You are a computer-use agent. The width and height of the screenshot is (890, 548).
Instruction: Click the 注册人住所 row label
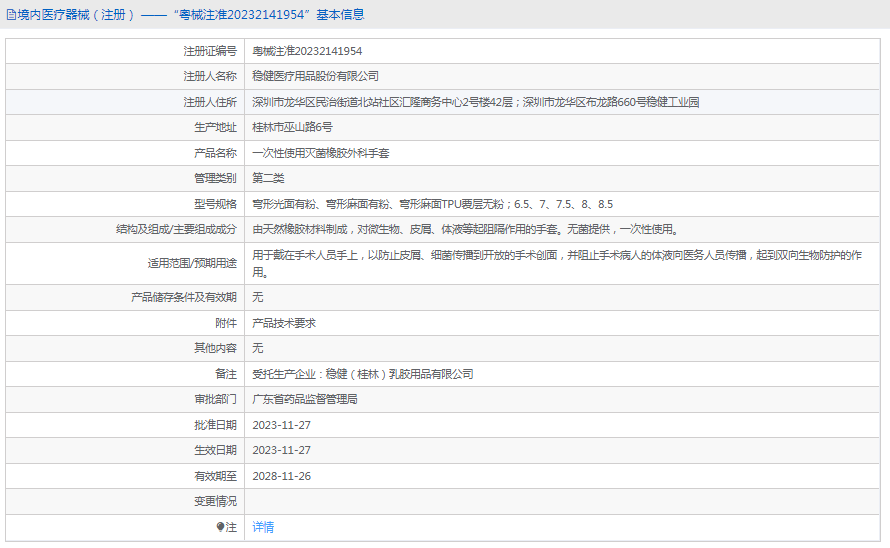[209, 102]
